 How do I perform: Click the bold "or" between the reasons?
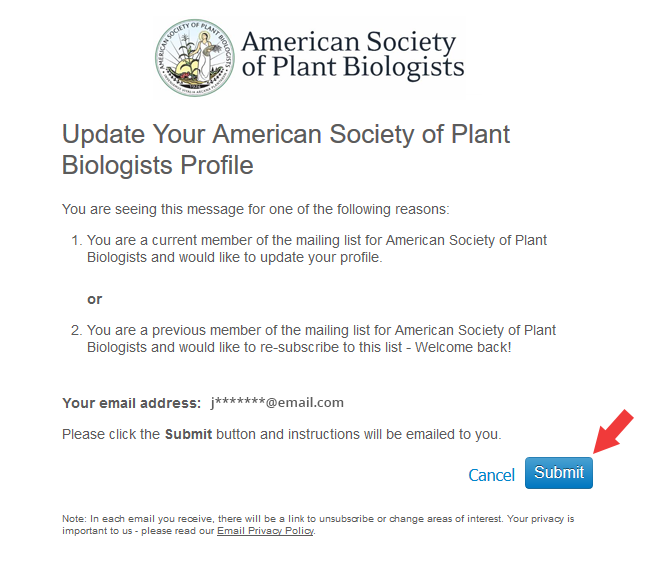tap(95, 299)
